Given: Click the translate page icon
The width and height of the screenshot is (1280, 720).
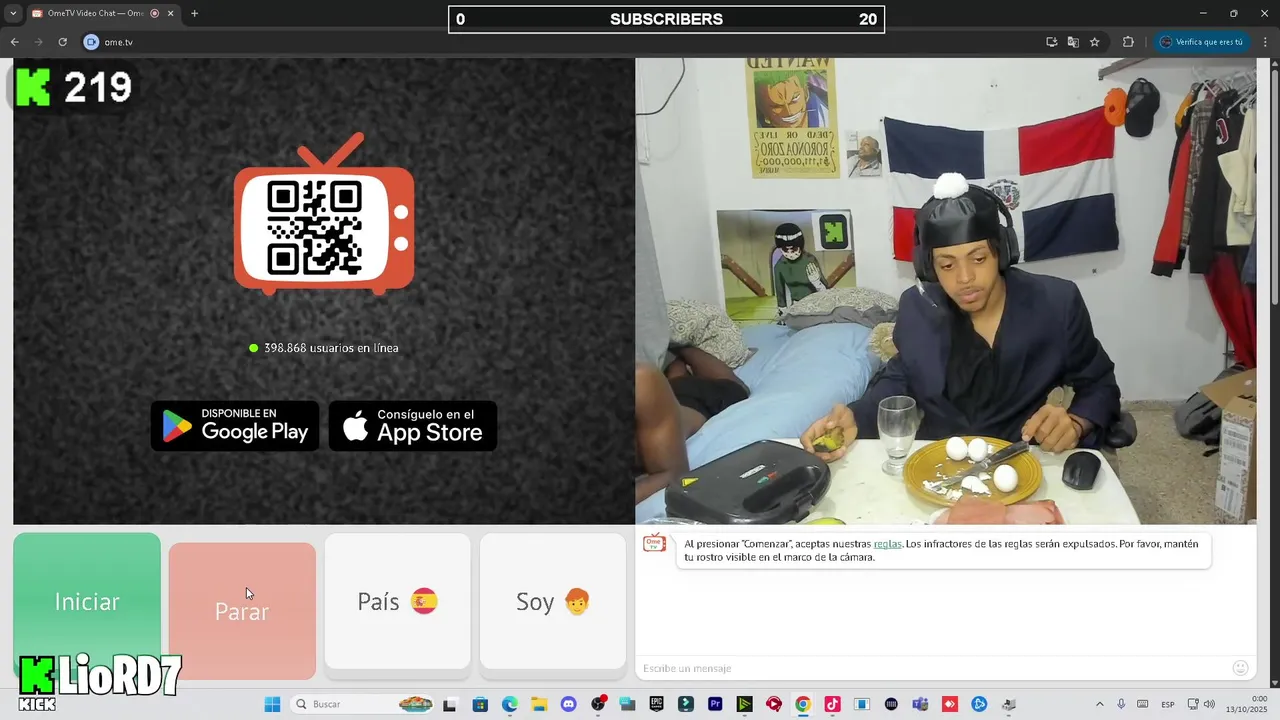Looking at the screenshot, I should [x=1073, y=42].
